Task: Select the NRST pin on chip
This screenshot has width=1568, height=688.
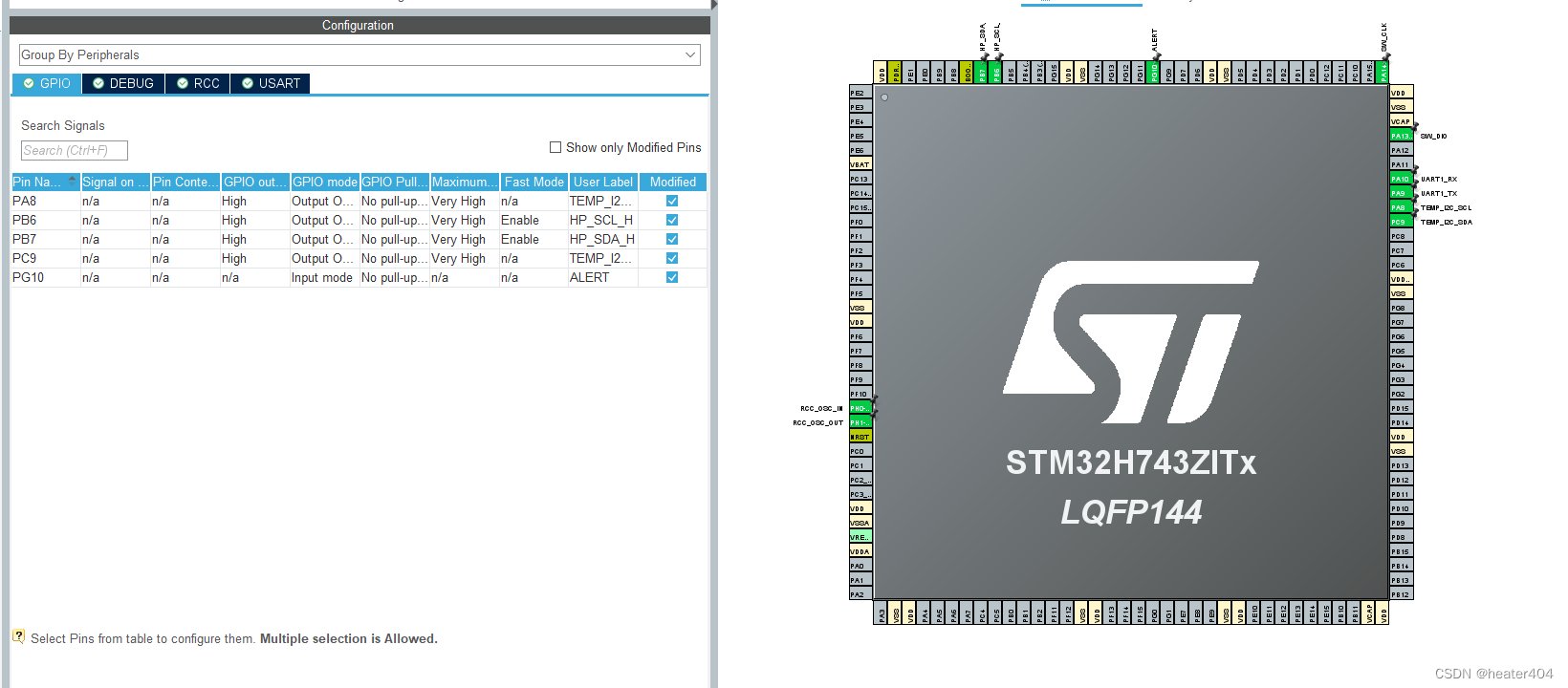Action: tap(860, 437)
